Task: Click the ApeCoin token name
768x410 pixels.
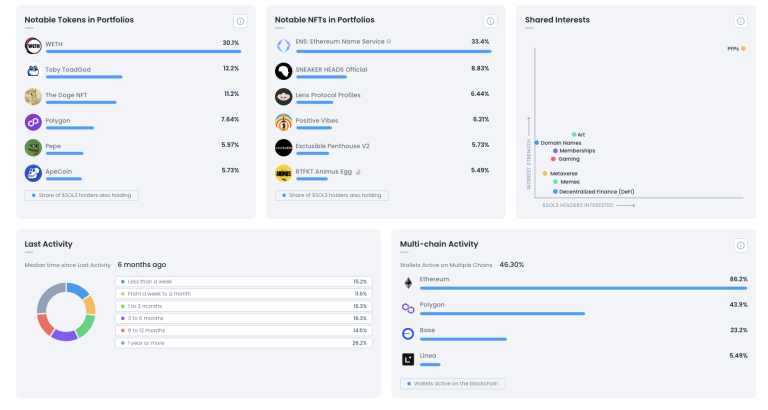Action: 62,170
